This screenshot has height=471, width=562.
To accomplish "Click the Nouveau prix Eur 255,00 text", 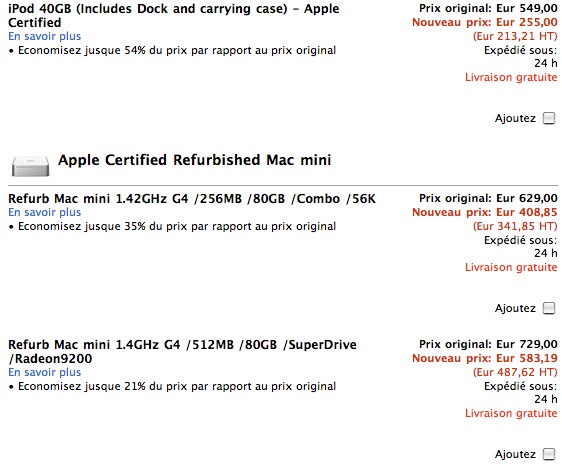I will (x=485, y=22).
